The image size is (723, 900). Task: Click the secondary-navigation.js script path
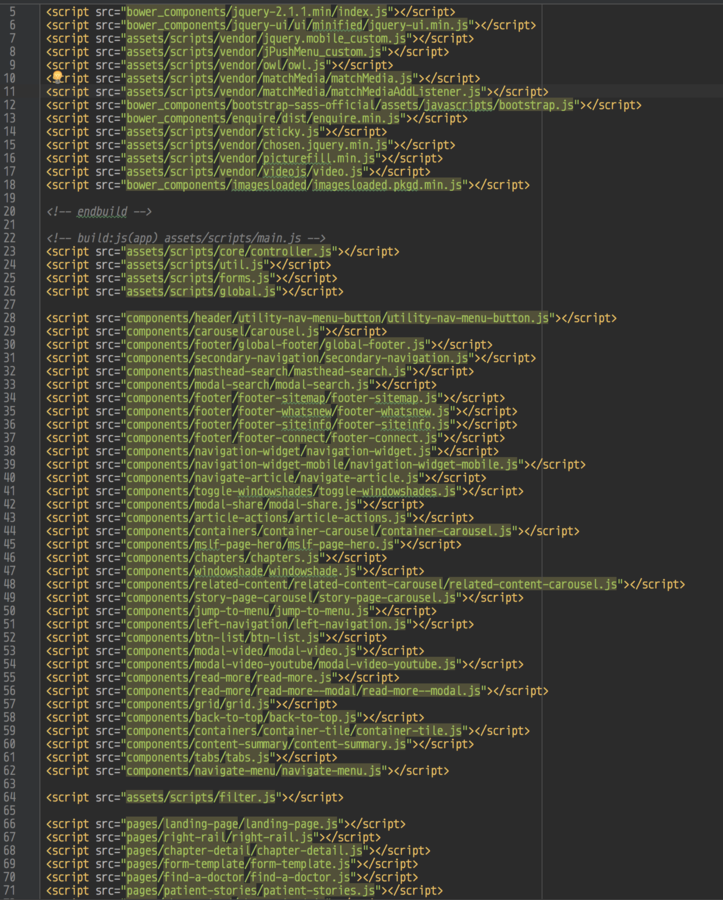297,358
